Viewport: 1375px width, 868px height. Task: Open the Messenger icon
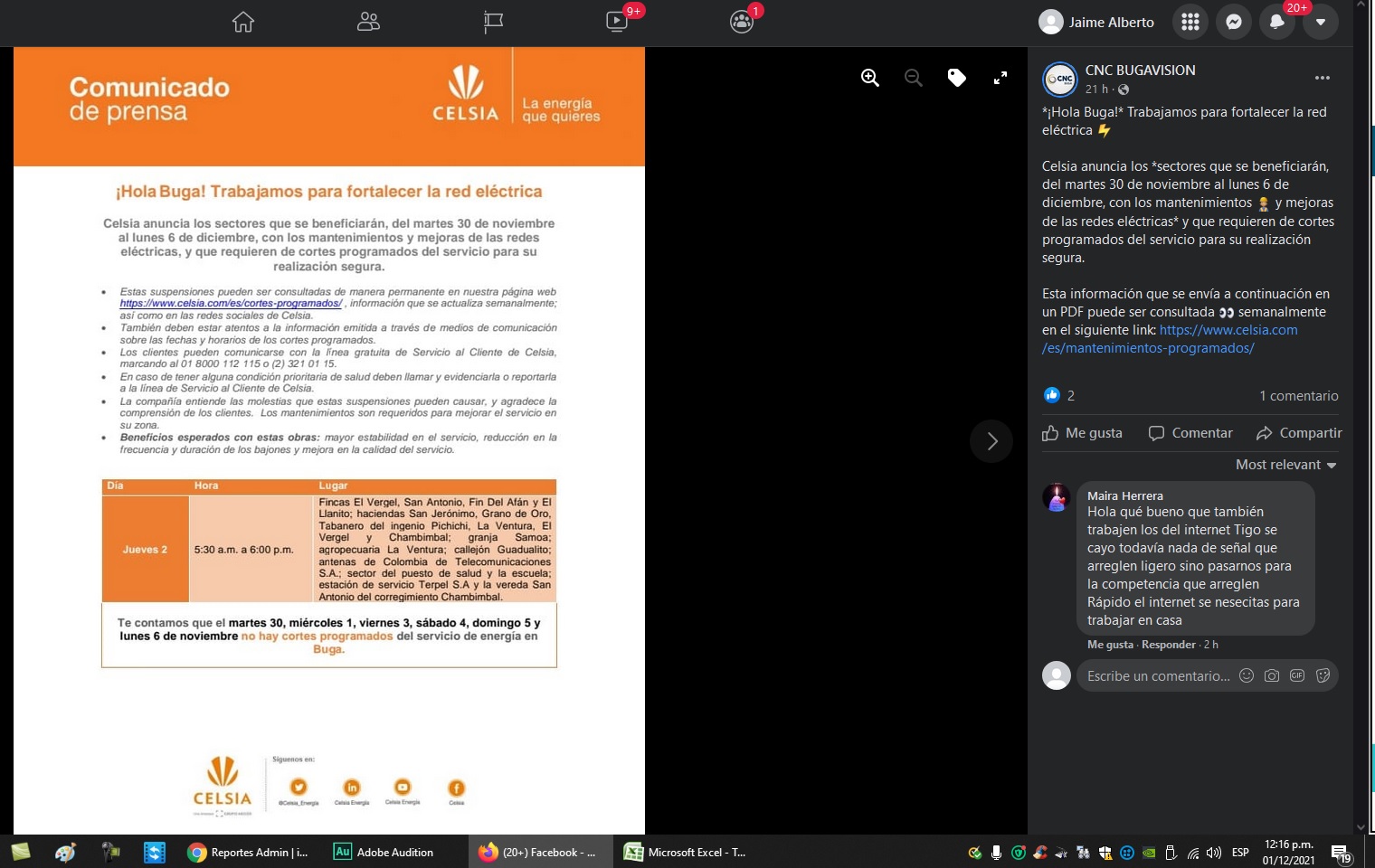tap(1234, 22)
